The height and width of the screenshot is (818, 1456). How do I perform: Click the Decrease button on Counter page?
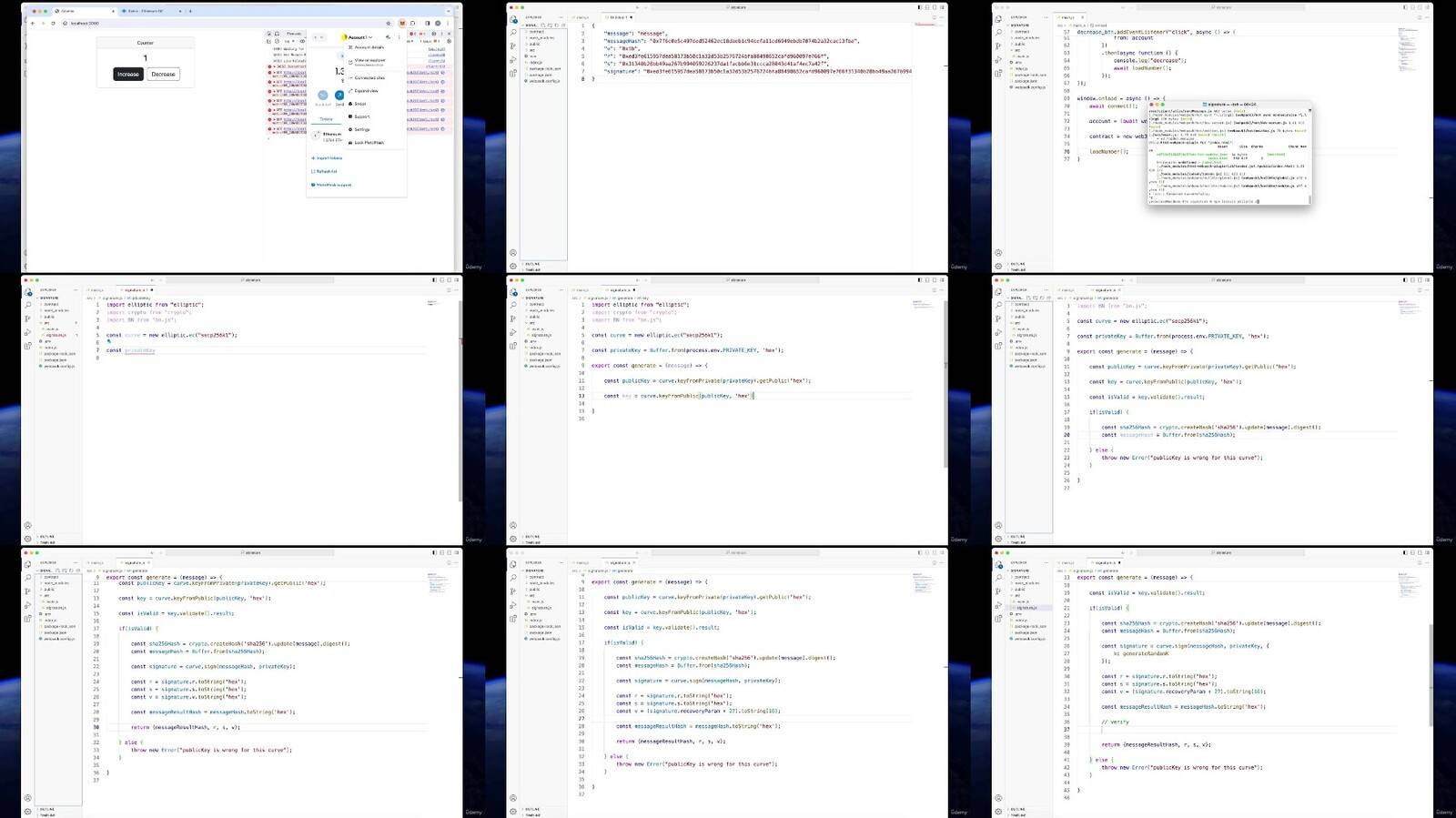click(x=164, y=74)
